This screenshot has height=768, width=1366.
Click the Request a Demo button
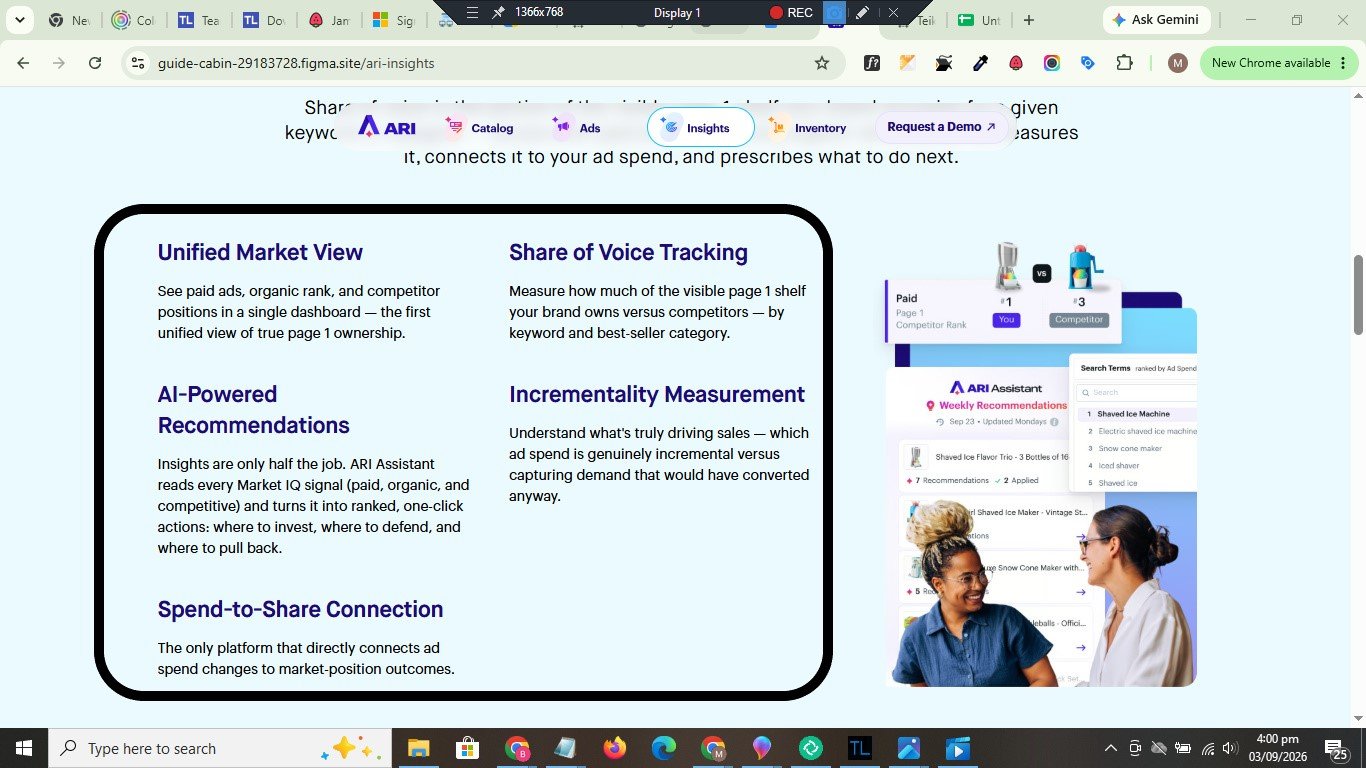(941, 127)
